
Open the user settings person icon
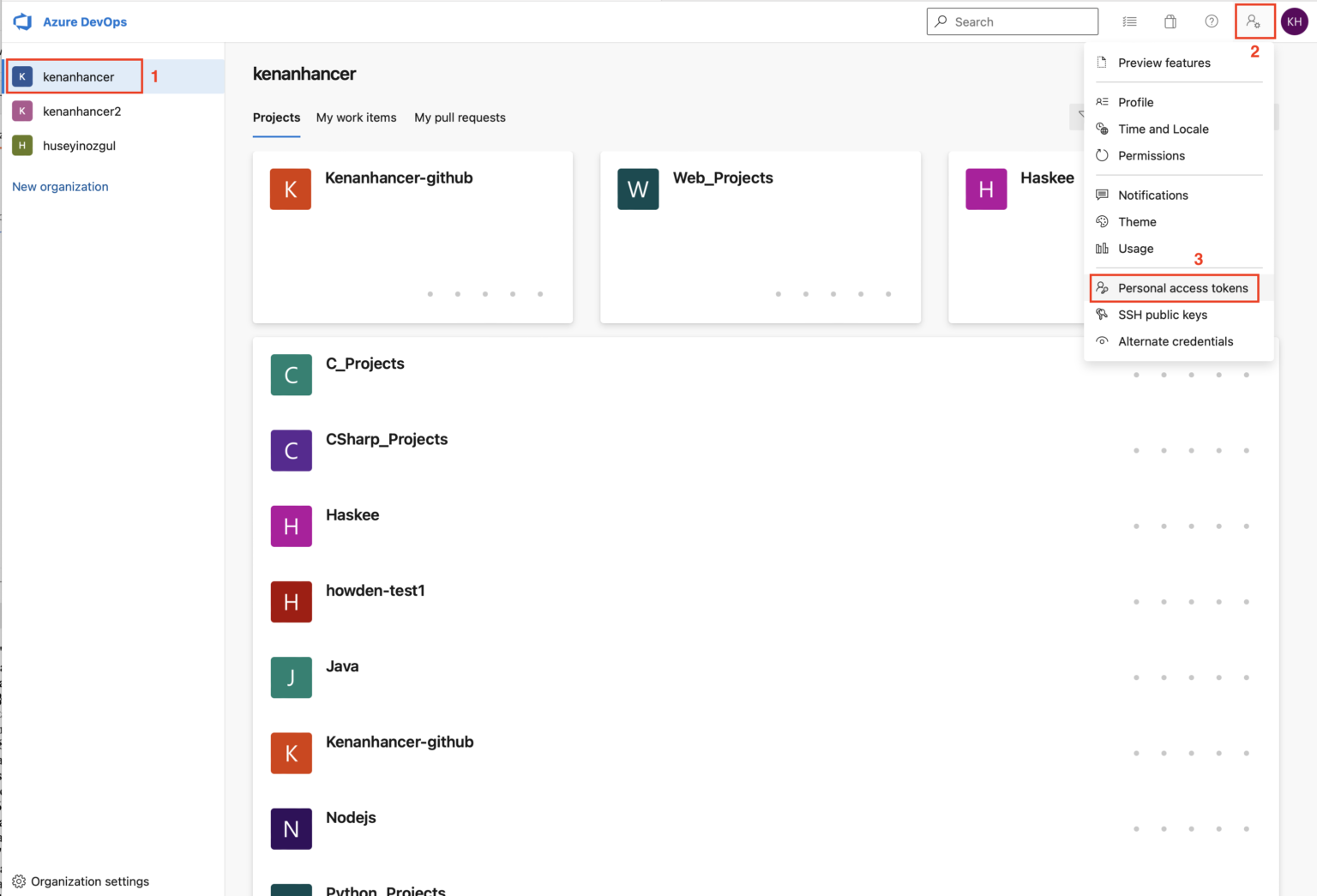pos(1254,21)
